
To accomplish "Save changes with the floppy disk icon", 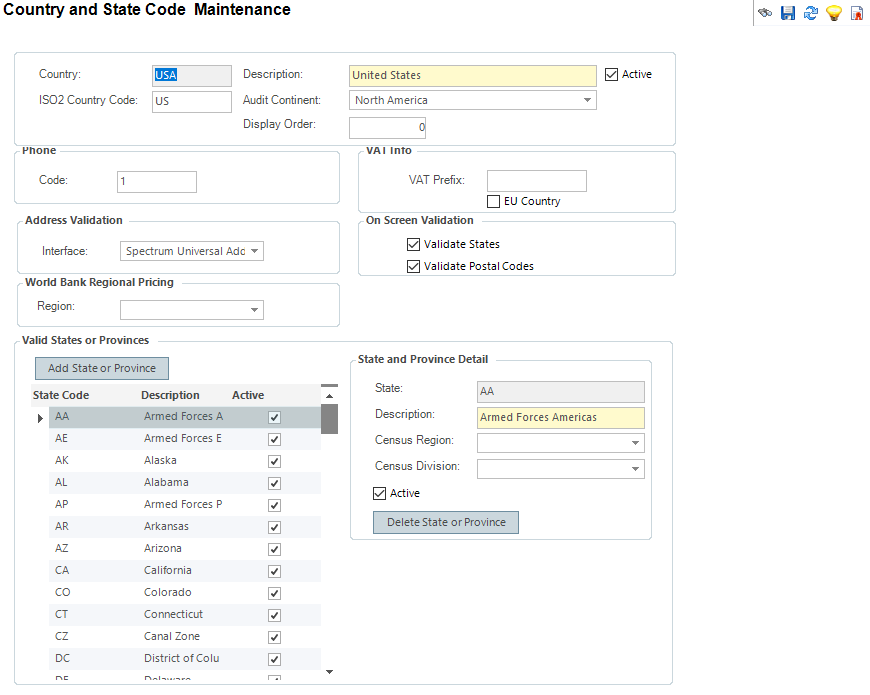I will point(788,13).
